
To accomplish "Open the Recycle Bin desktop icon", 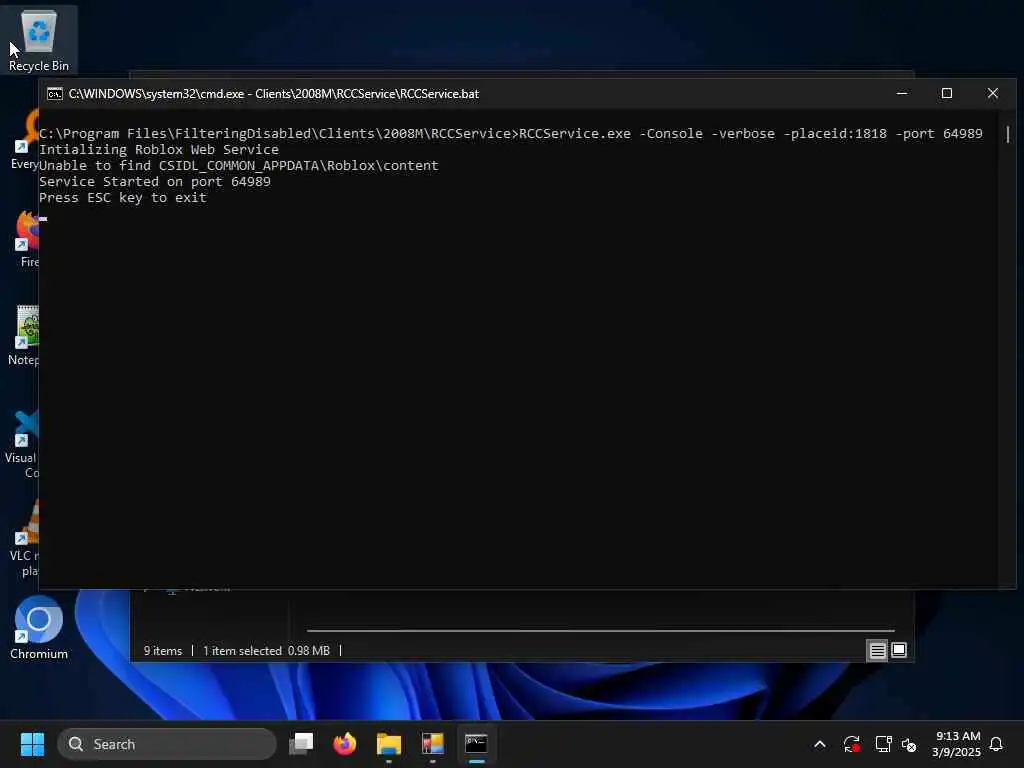I will [39, 40].
